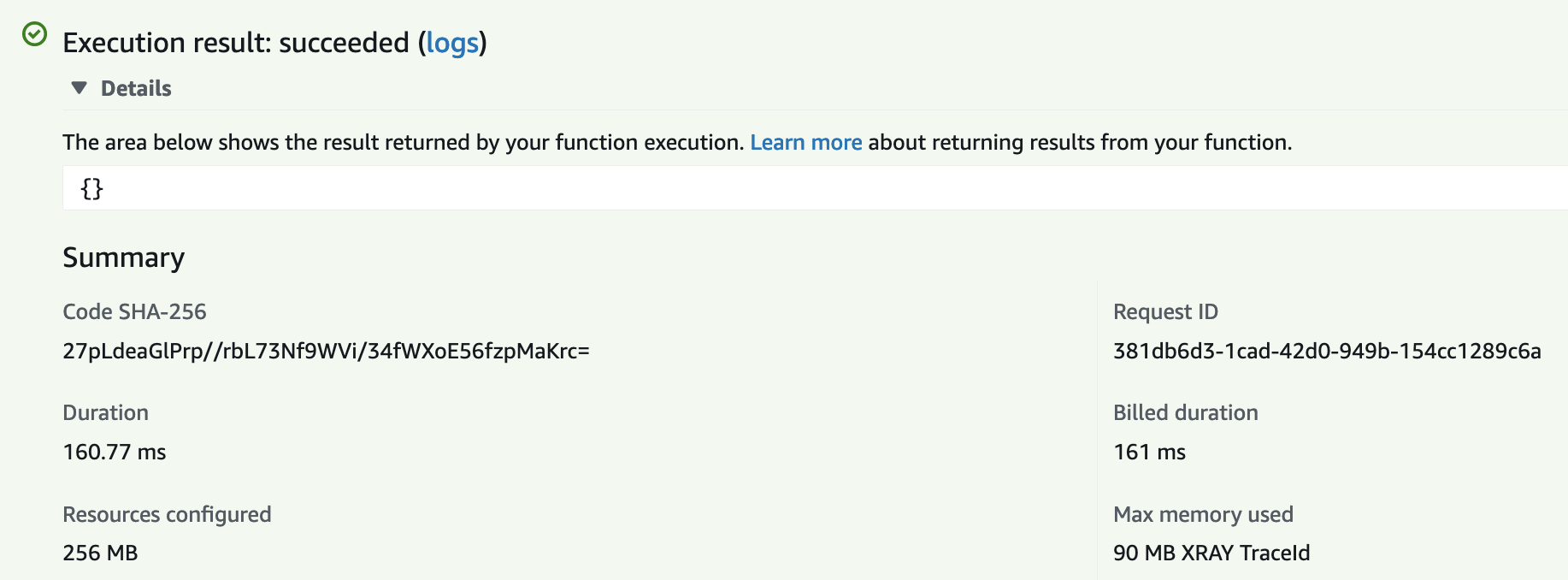Click the Details section label
Image resolution: width=1568 pixels, height=580 pixels.
coord(136,88)
